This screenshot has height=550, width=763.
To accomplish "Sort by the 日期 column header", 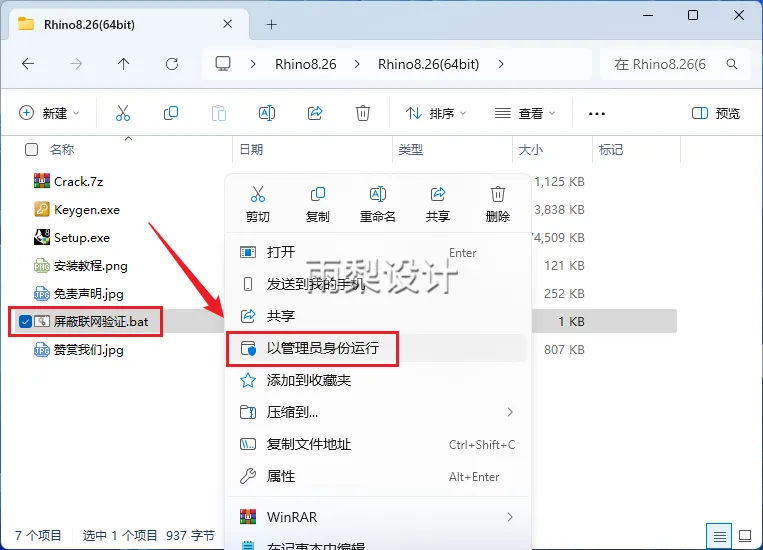I will 251,149.
